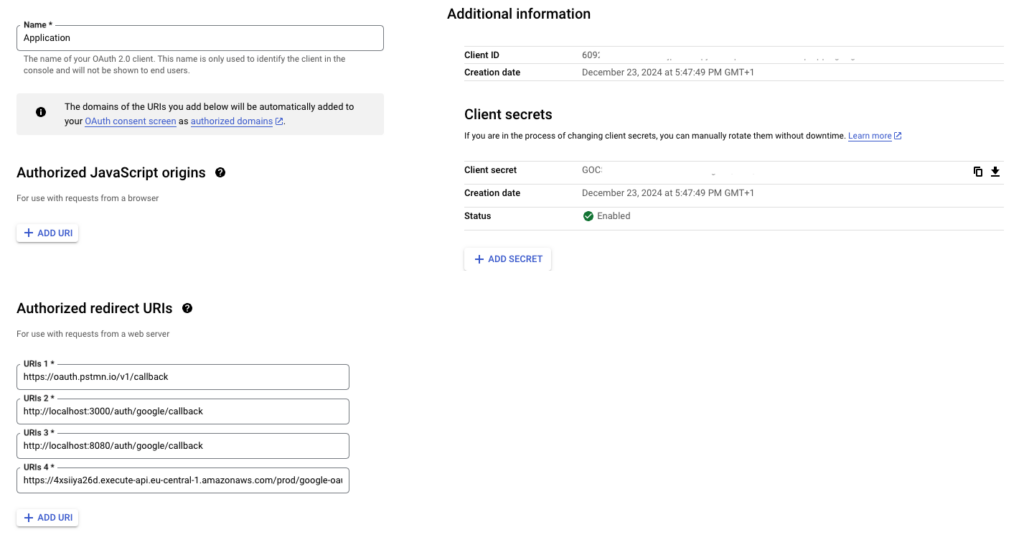Click the info icon in domains notice

[x=41, y=113]
